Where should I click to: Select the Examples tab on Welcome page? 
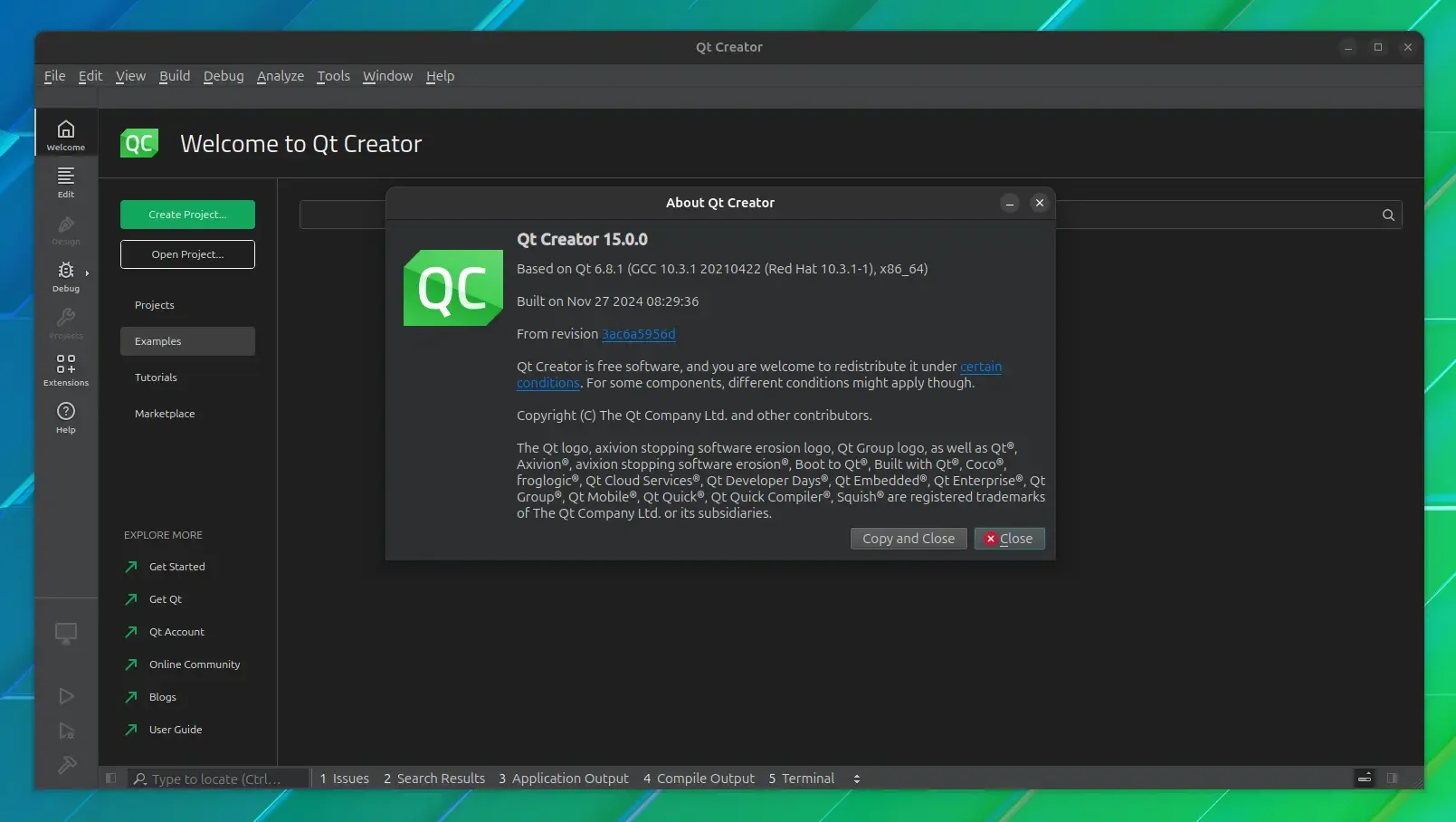coord(187,341)
